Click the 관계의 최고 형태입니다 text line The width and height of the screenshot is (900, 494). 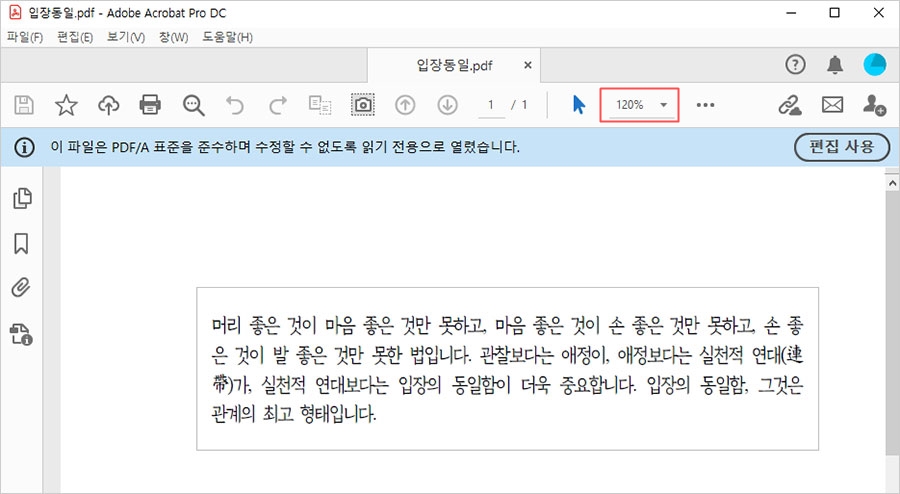294,413
